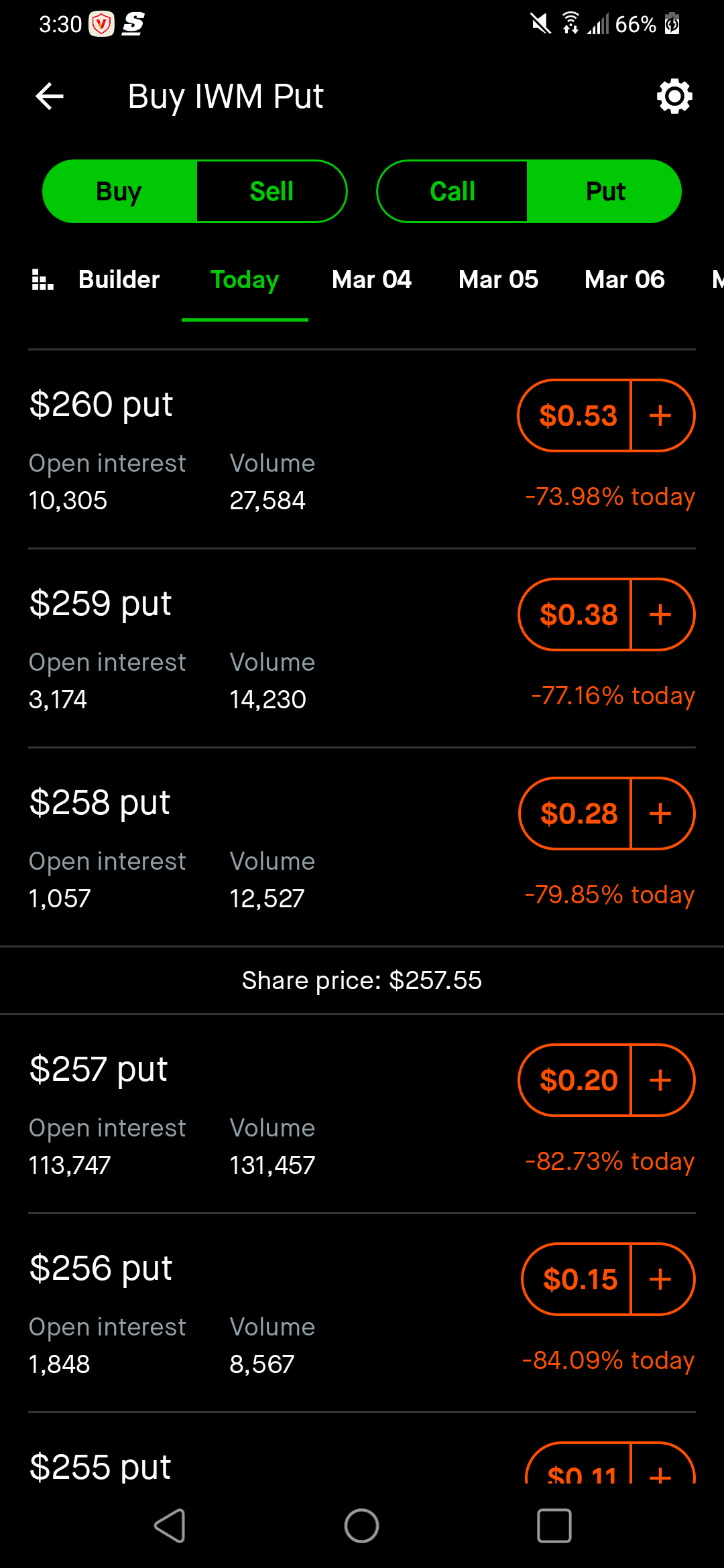Screen dimensions: 724x1568
Task: Switch option type to Call
Action: pos(452,192)
